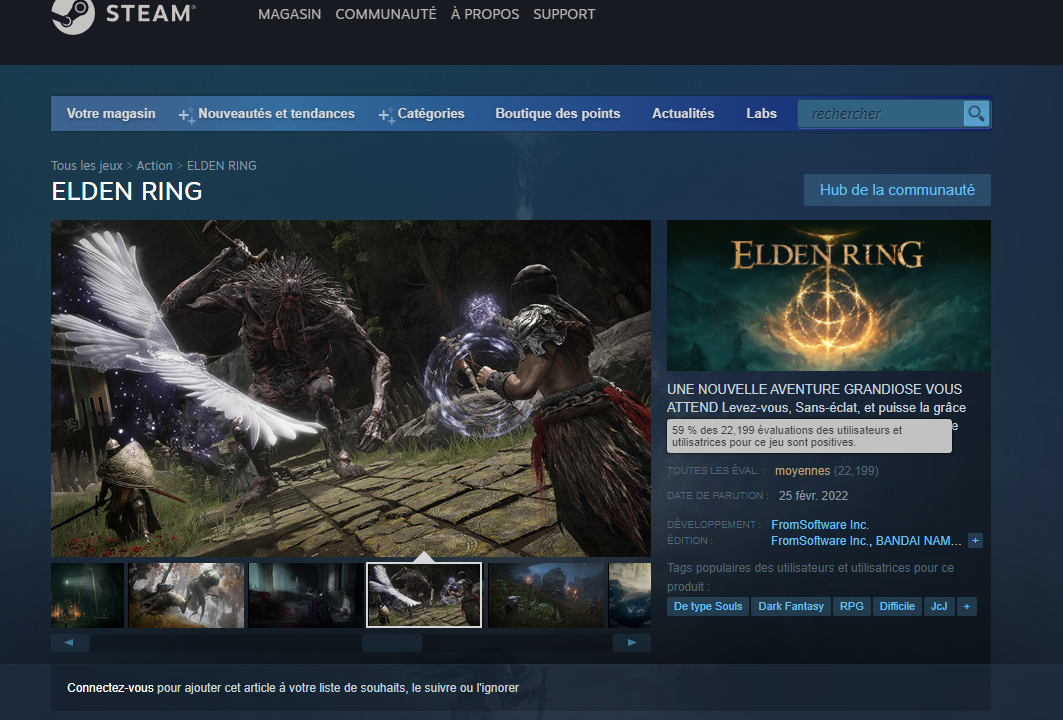Click the search magnifier icon
The height and width of the screenshot is (720, 1063).
[976, 114]
